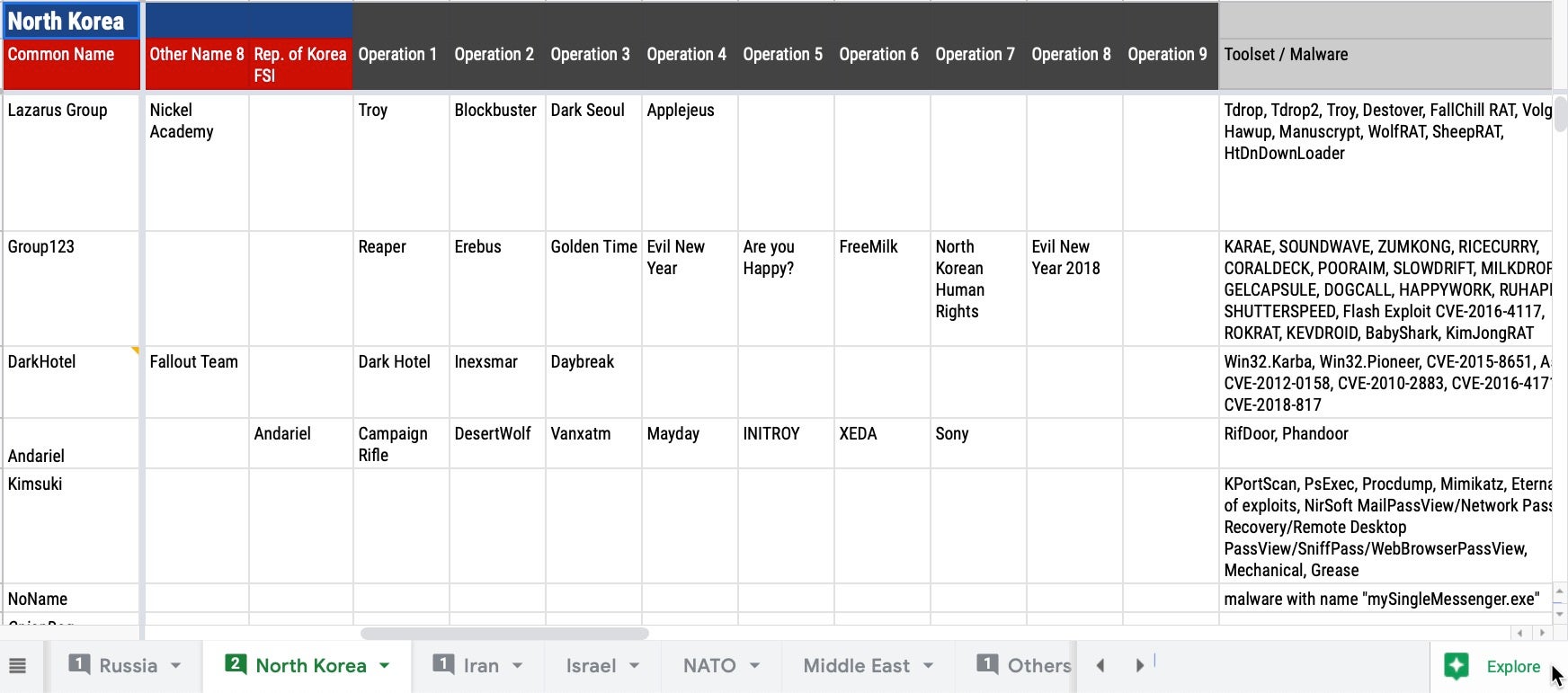1568x693 pixels.
Task: Switch to the Iran sheet tab
Action: 481,666
